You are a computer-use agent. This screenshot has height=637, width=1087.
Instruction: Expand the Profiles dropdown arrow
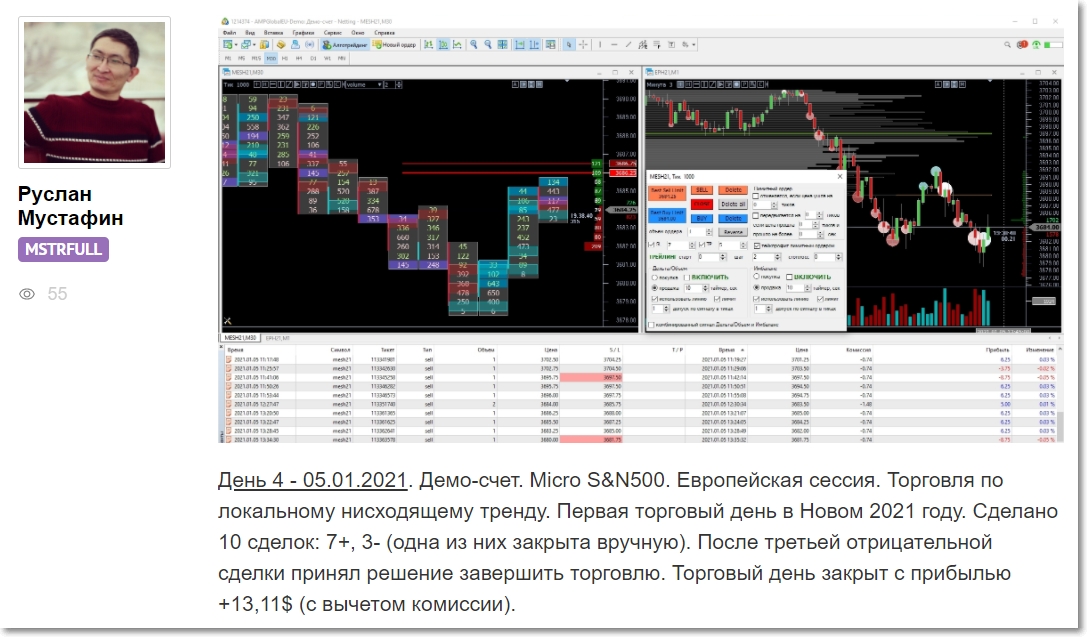coord(254,44)
